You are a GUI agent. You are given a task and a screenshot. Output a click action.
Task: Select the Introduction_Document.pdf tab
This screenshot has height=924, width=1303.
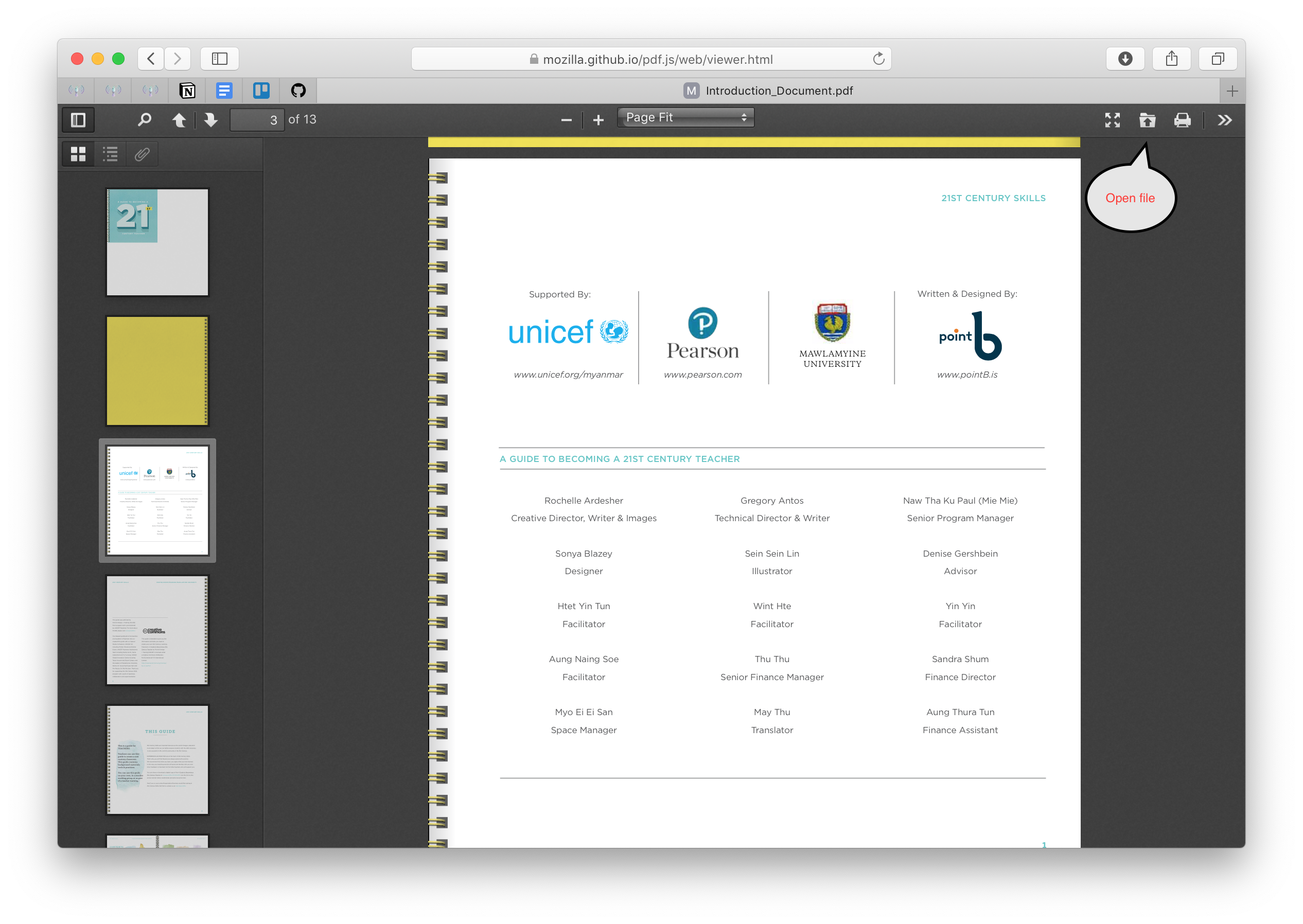point(779,90)
